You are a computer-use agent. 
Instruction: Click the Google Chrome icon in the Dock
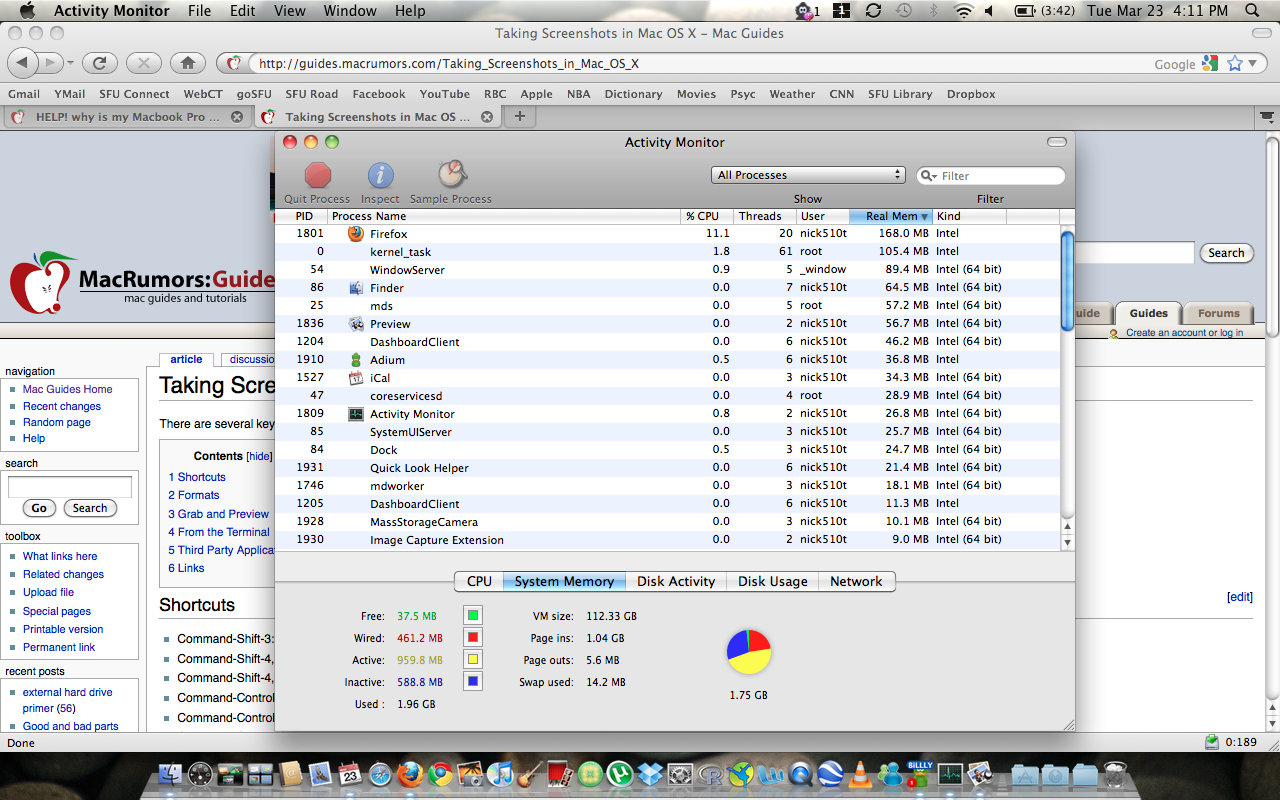(440, 774)
